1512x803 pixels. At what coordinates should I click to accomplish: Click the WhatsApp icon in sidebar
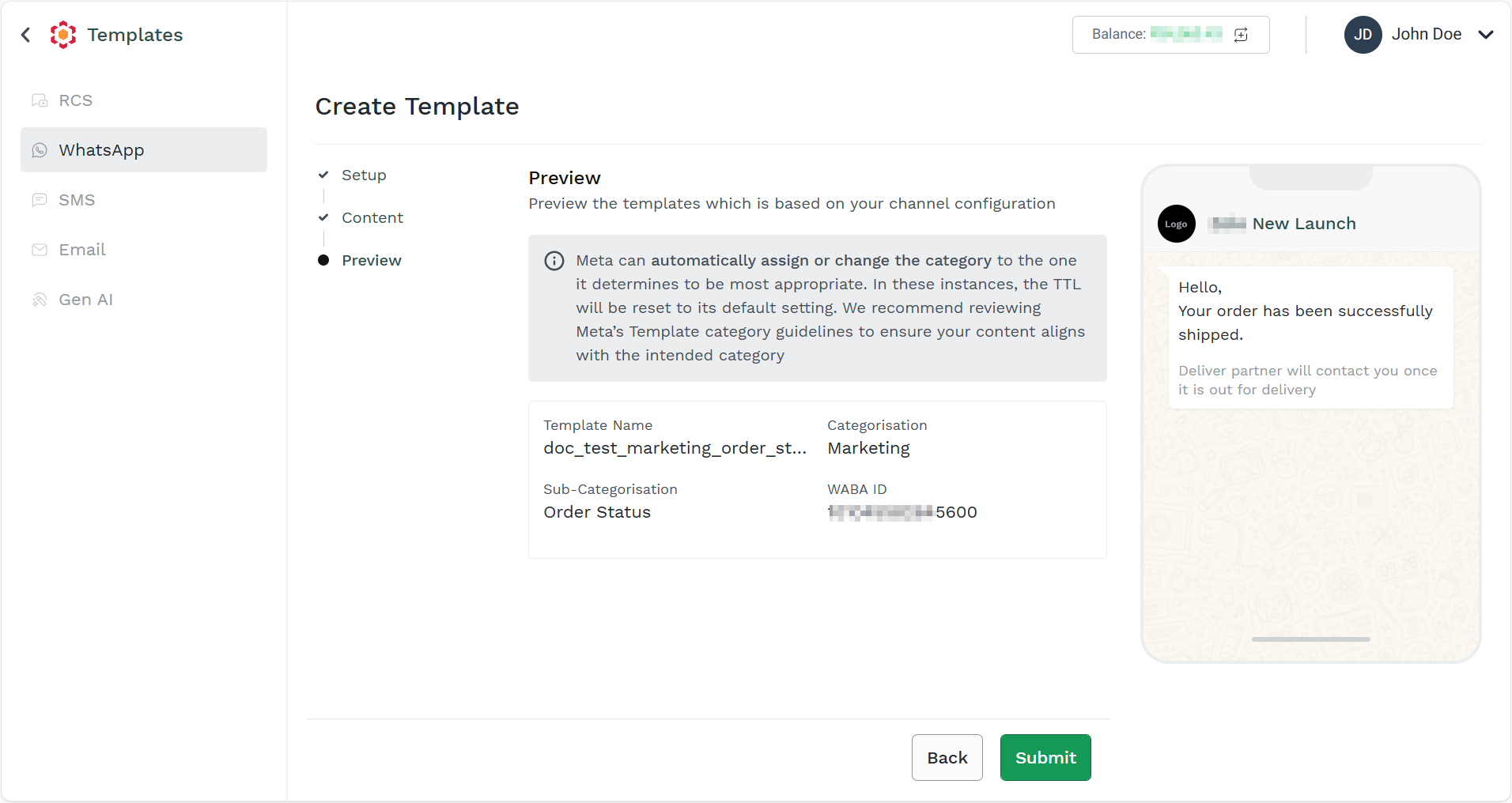[x=40, y=150]
